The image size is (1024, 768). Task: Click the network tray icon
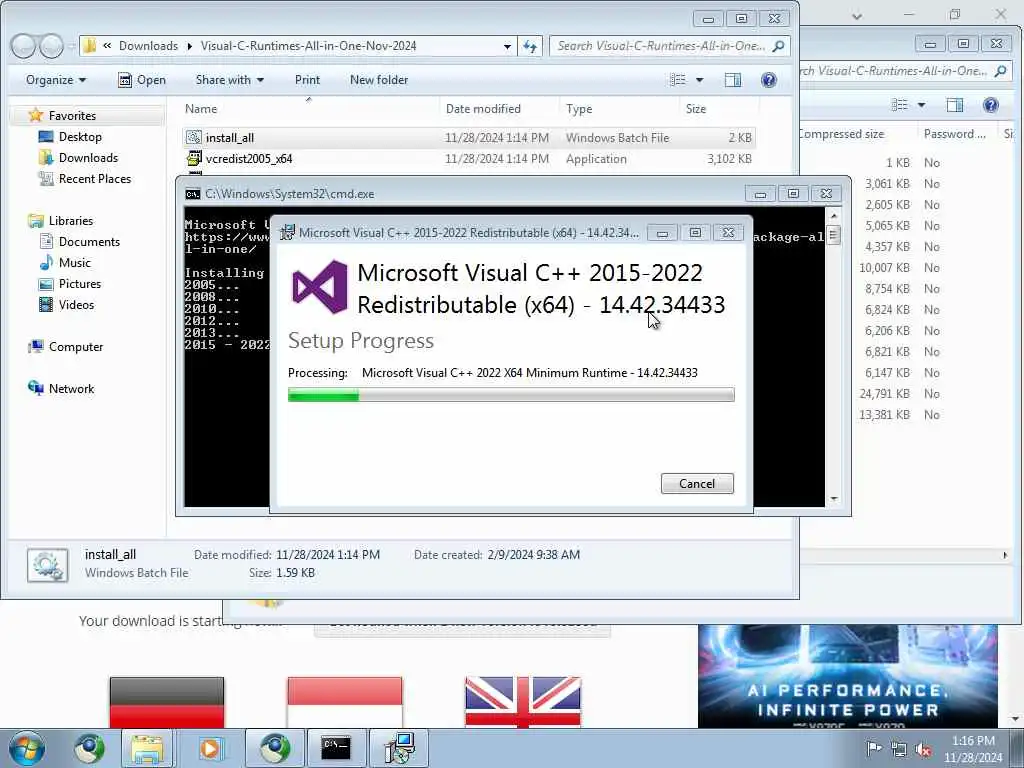[899, 749]
